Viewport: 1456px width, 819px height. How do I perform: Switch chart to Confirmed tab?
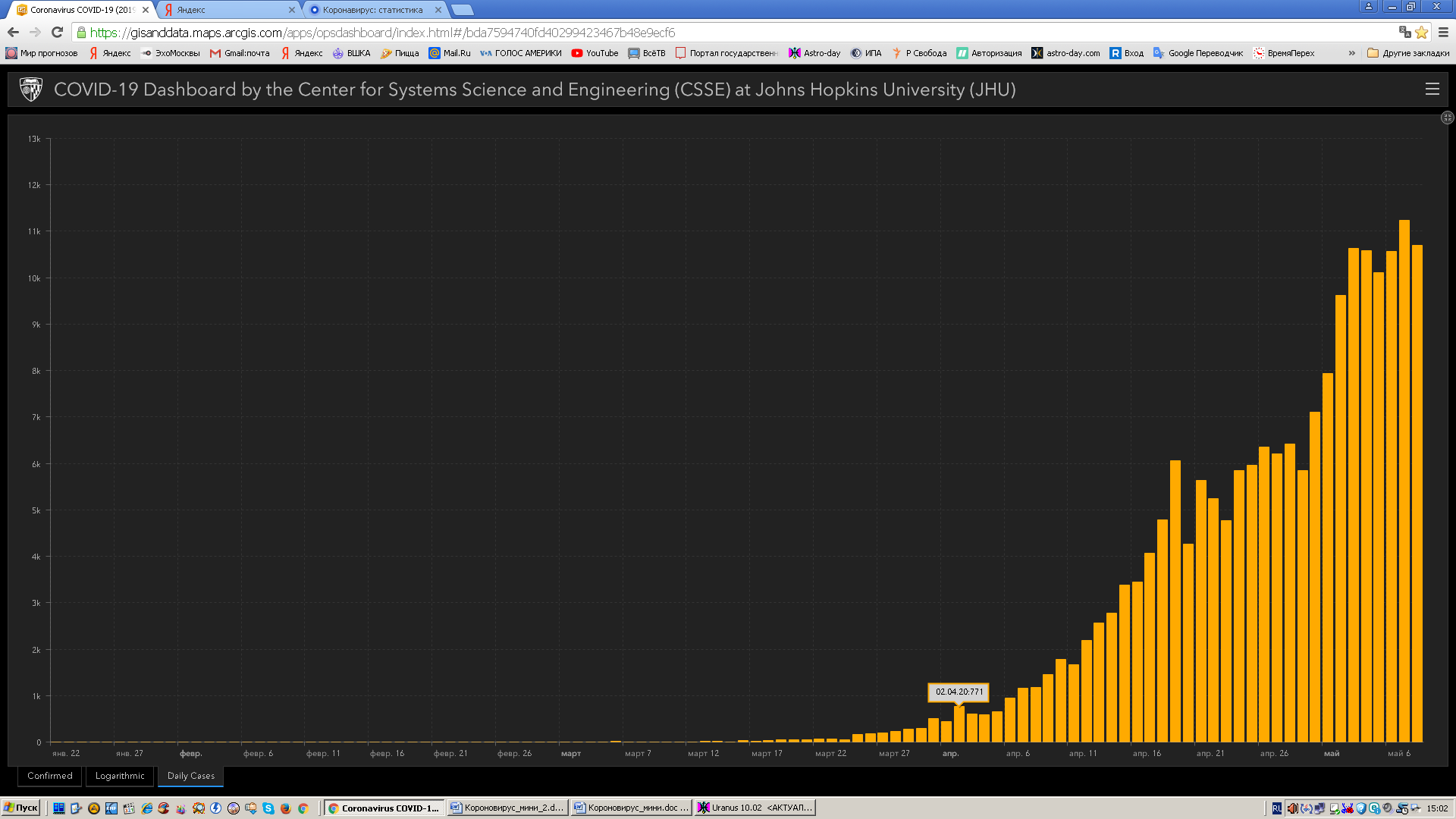[50, 776]
